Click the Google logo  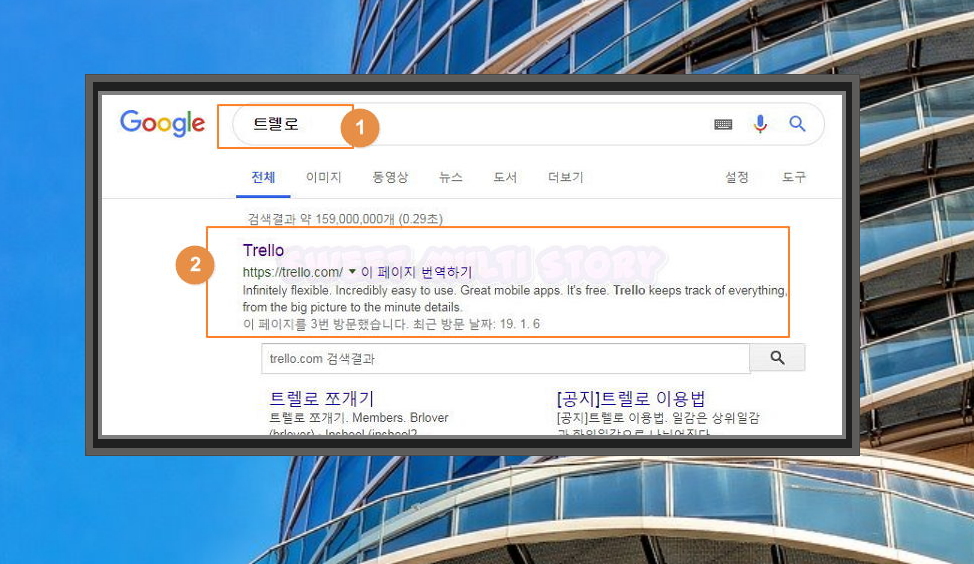point(162,123)
